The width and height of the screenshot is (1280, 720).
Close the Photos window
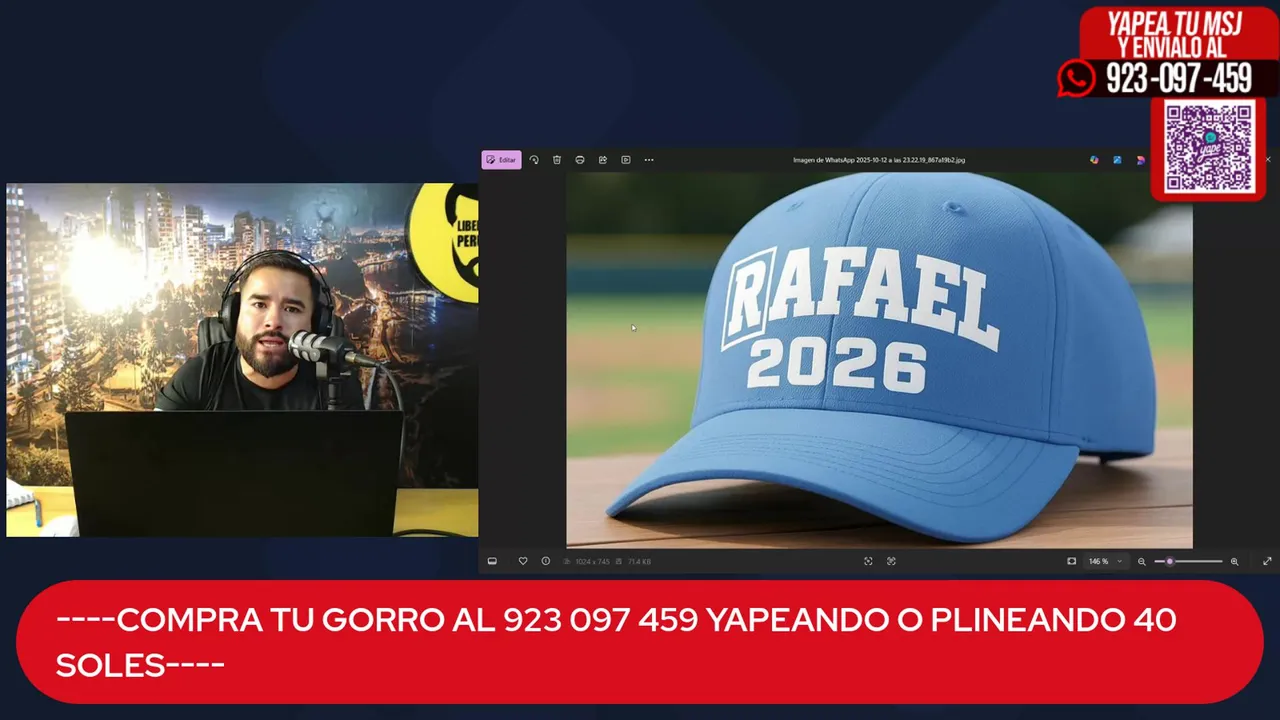[x=1268, y=160]
